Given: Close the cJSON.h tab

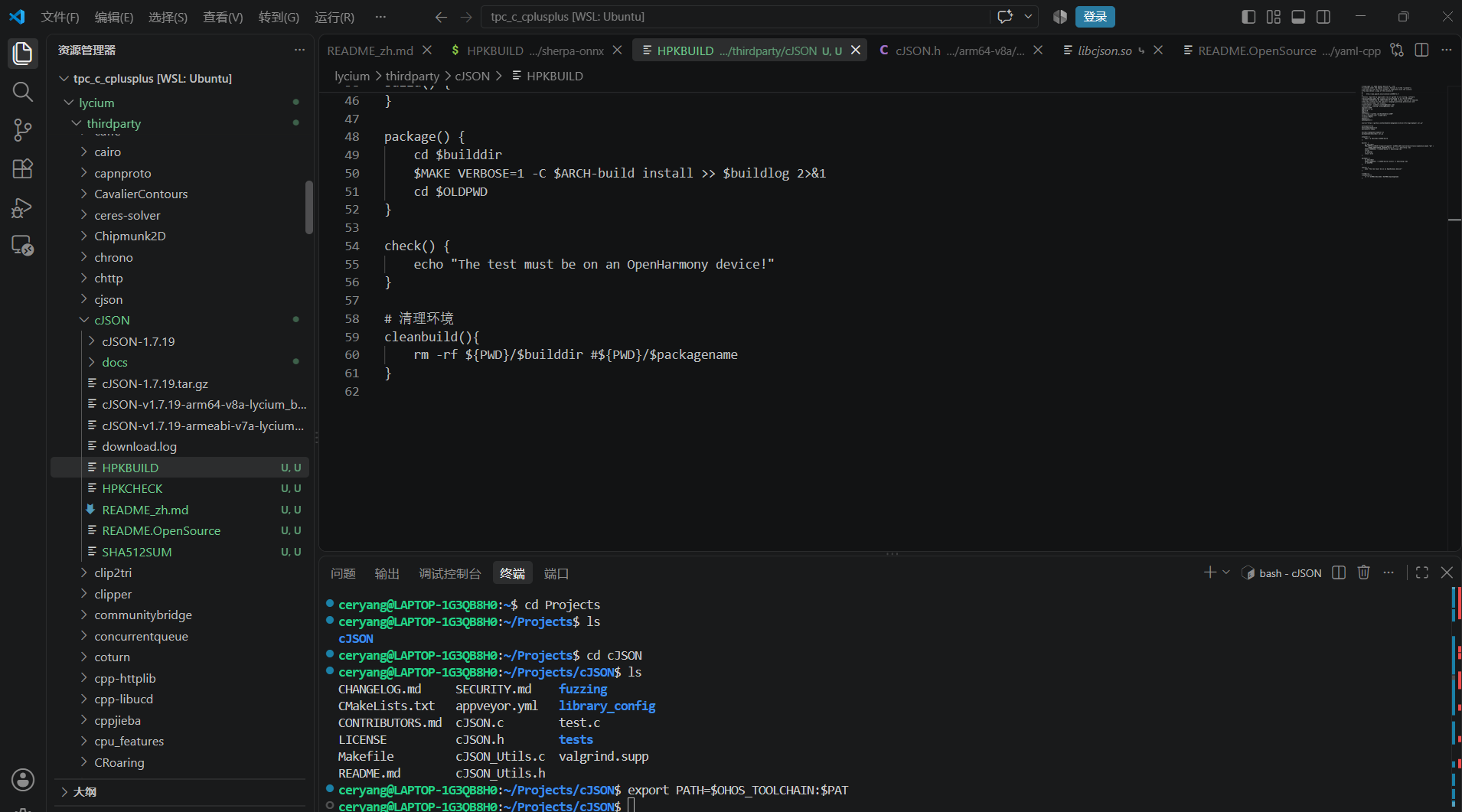Looking at the screenshot, I should 1038,50.
